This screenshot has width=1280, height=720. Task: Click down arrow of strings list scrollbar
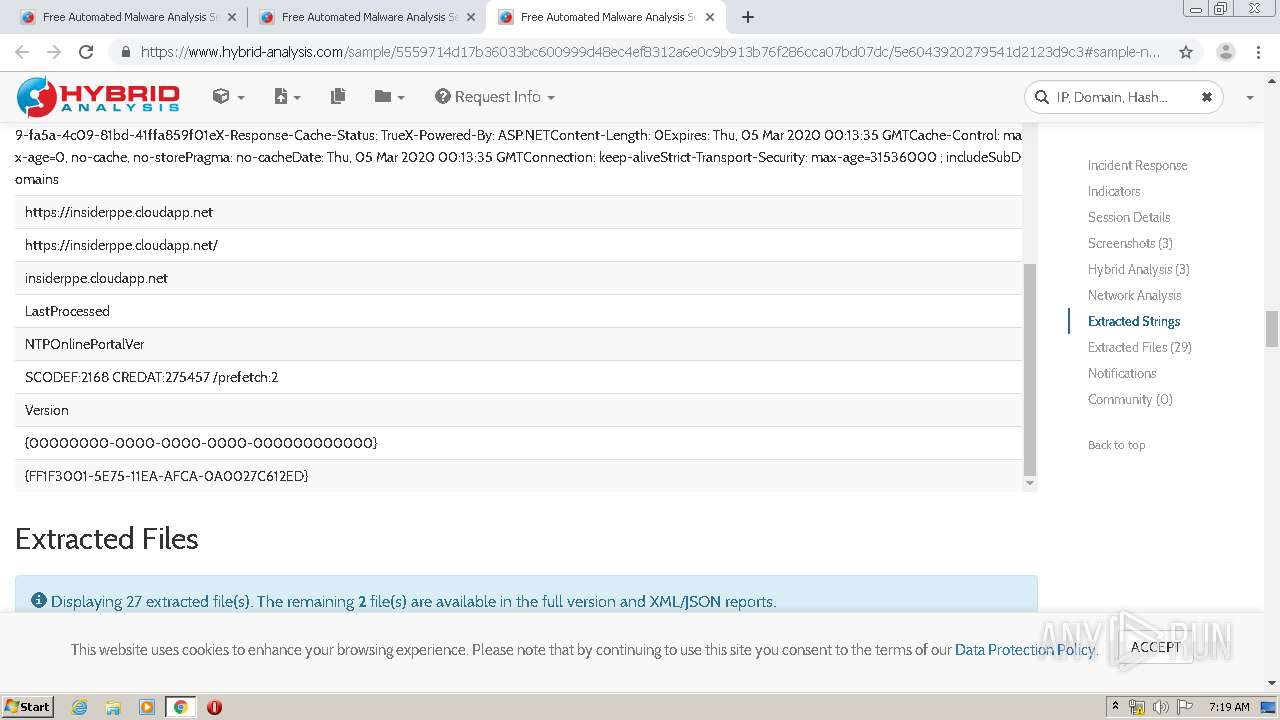coord(1030,484)
